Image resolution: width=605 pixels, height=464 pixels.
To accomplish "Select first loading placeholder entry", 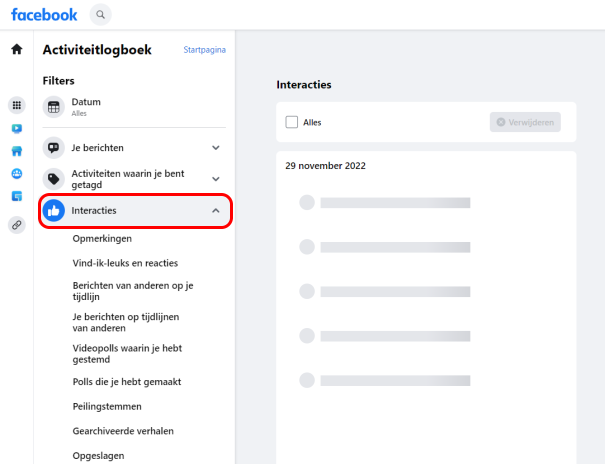I will tap(385, 202).
